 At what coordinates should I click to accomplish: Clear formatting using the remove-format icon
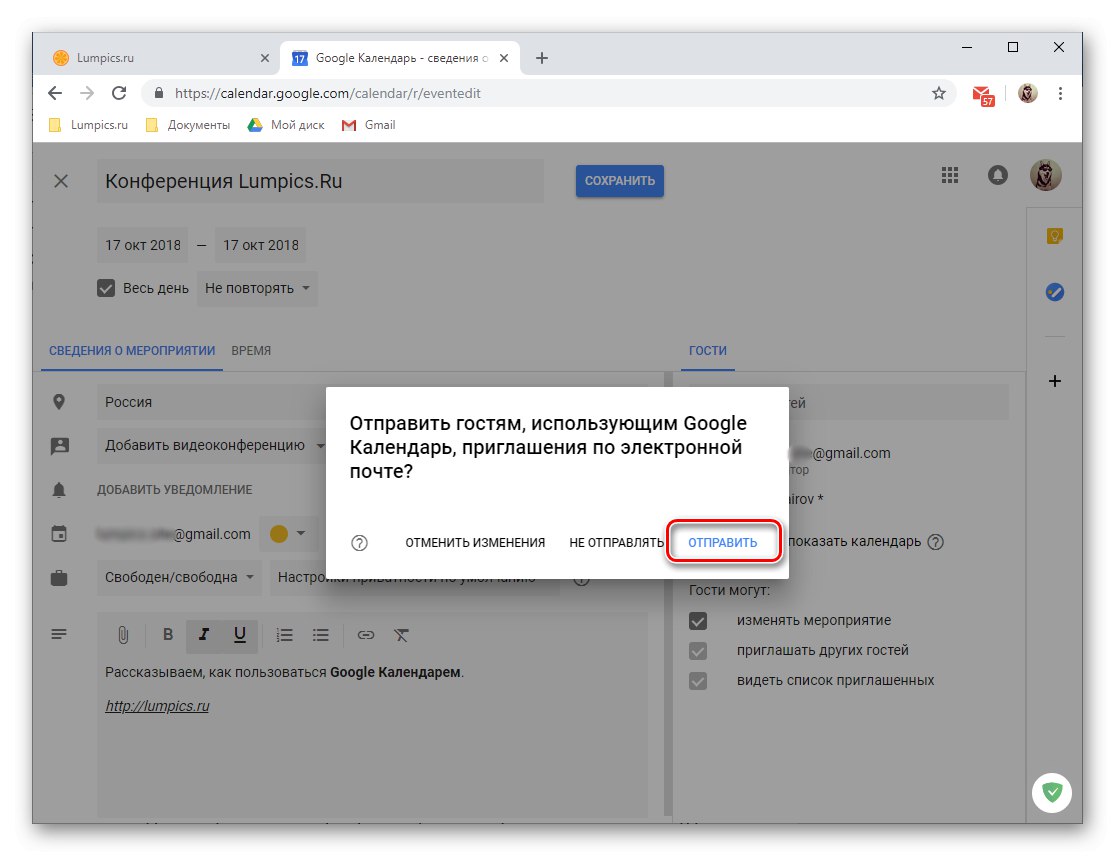403,634
